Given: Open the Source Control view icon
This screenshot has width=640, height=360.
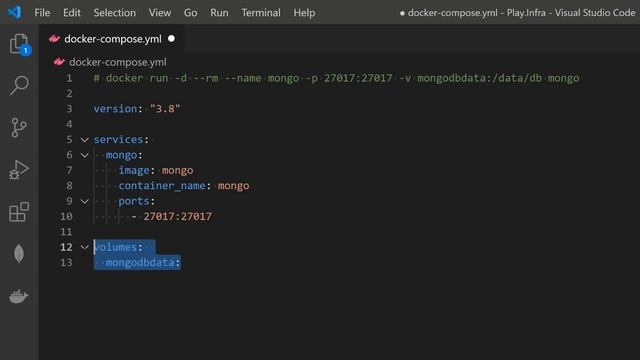Looking at the screenshot, I should pos(19,128).
